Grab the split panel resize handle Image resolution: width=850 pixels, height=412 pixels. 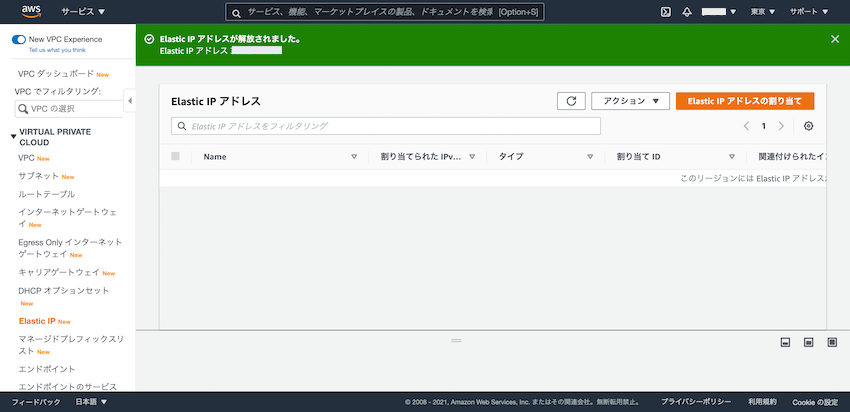(456, 340)
